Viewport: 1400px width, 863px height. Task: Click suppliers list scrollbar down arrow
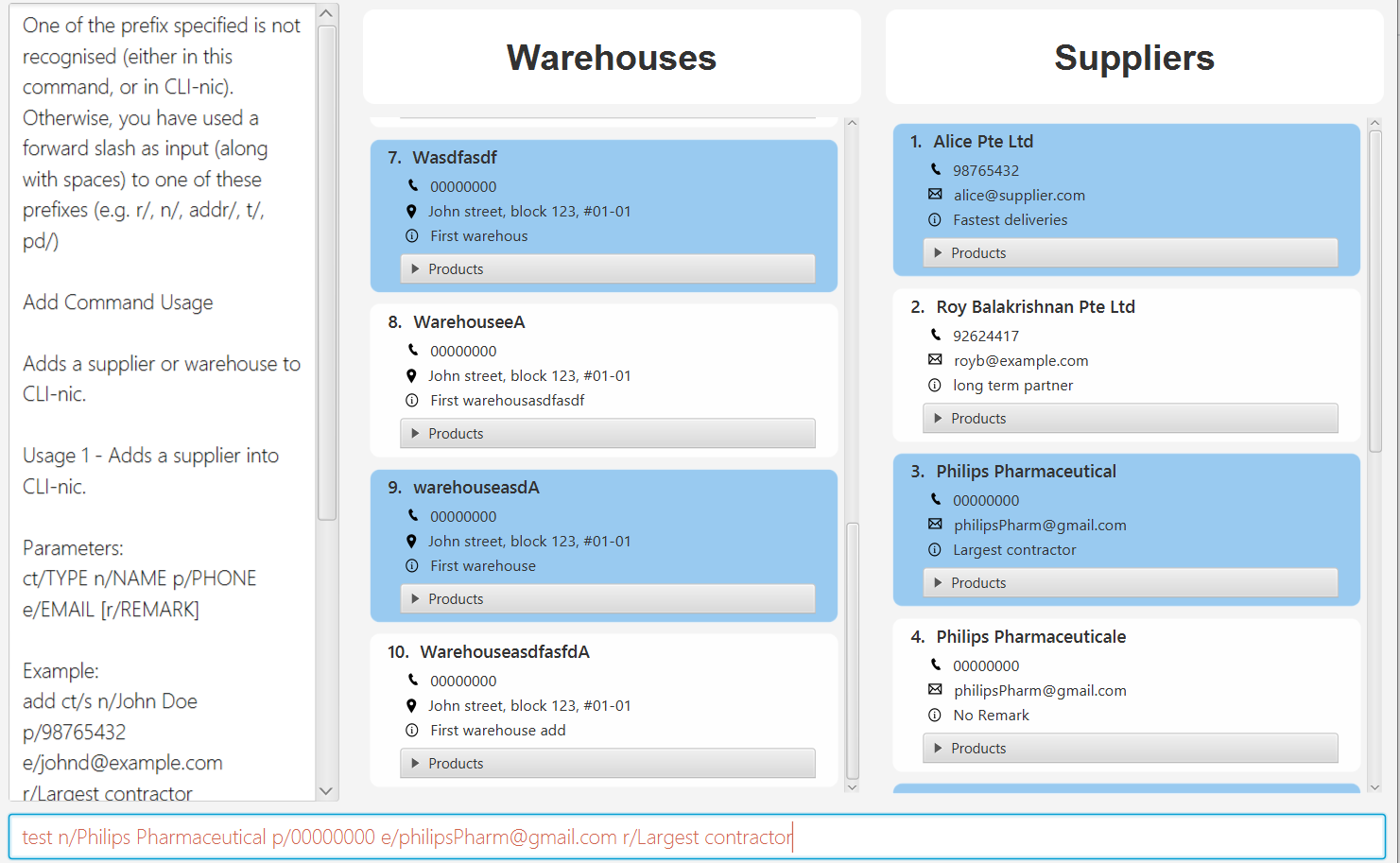1374,786
